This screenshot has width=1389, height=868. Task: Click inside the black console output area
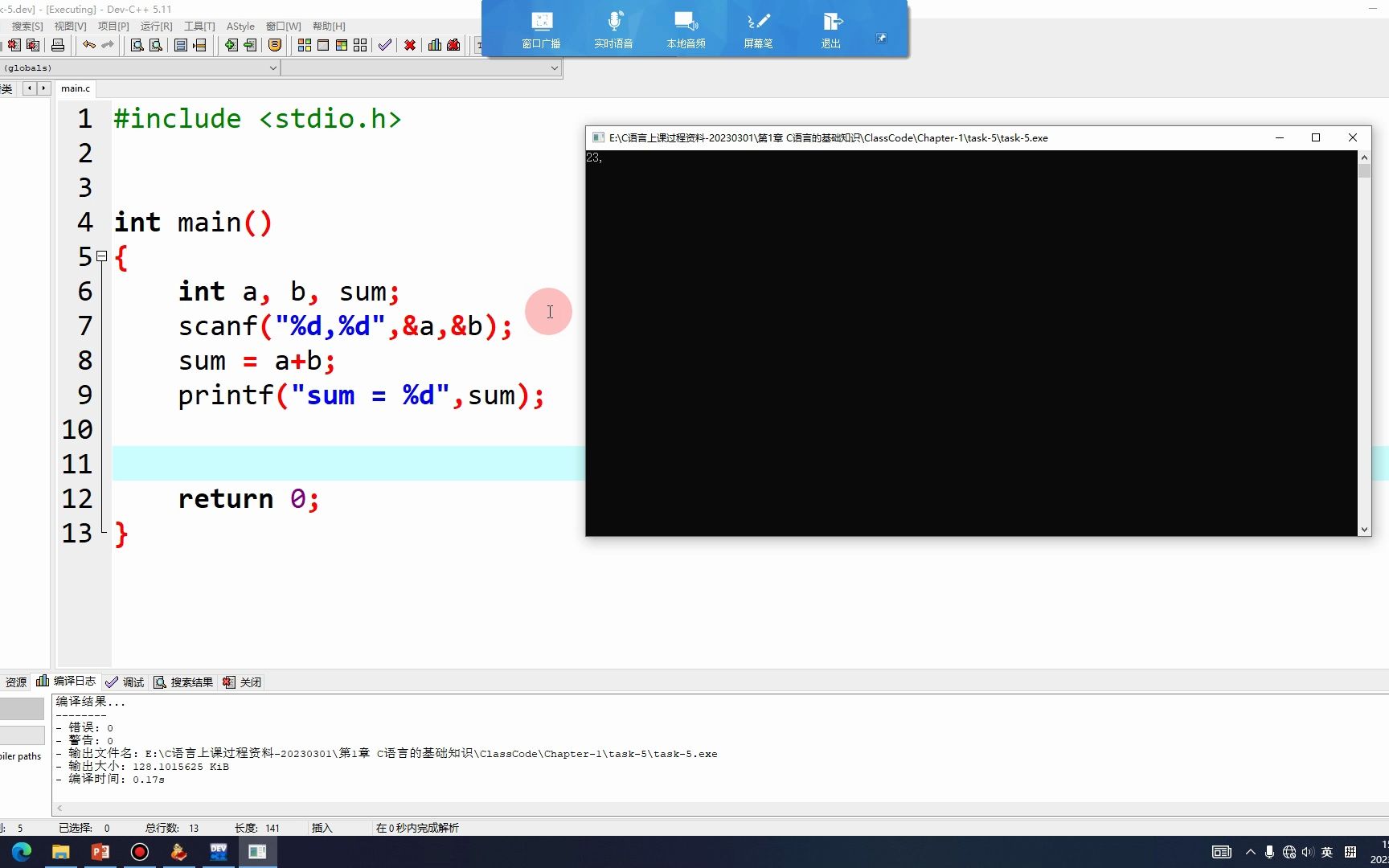pyautogui.click(x=971, y=343)
